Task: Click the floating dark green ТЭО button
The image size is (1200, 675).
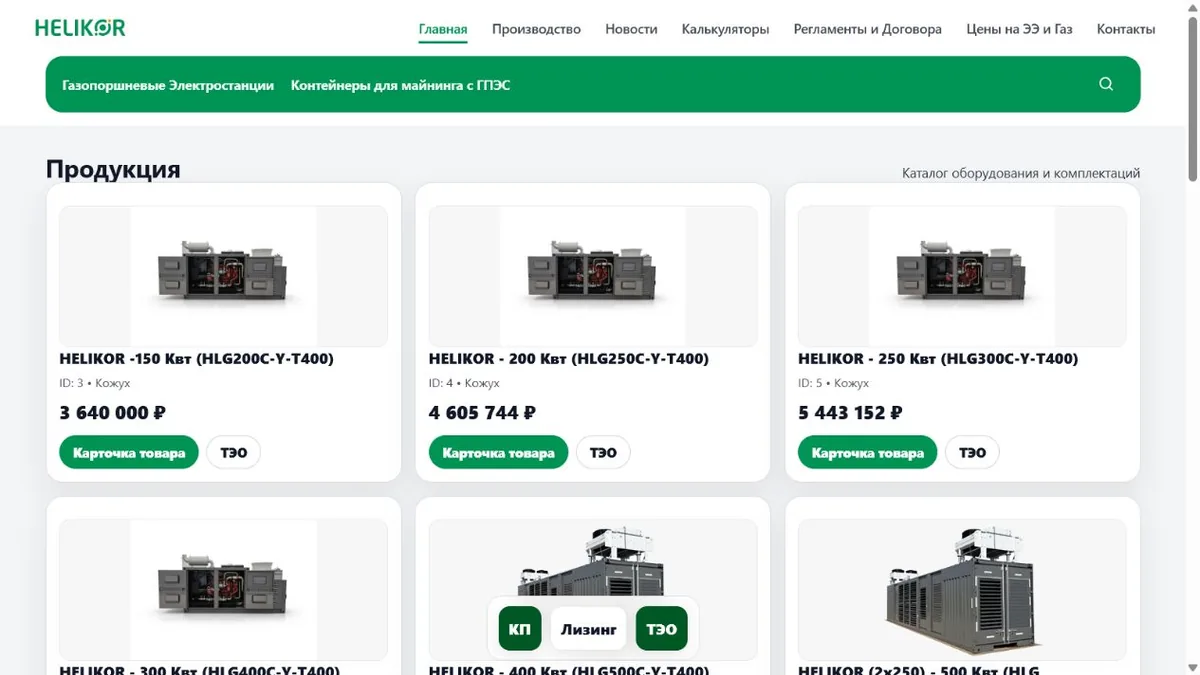Action: (661, 629)
